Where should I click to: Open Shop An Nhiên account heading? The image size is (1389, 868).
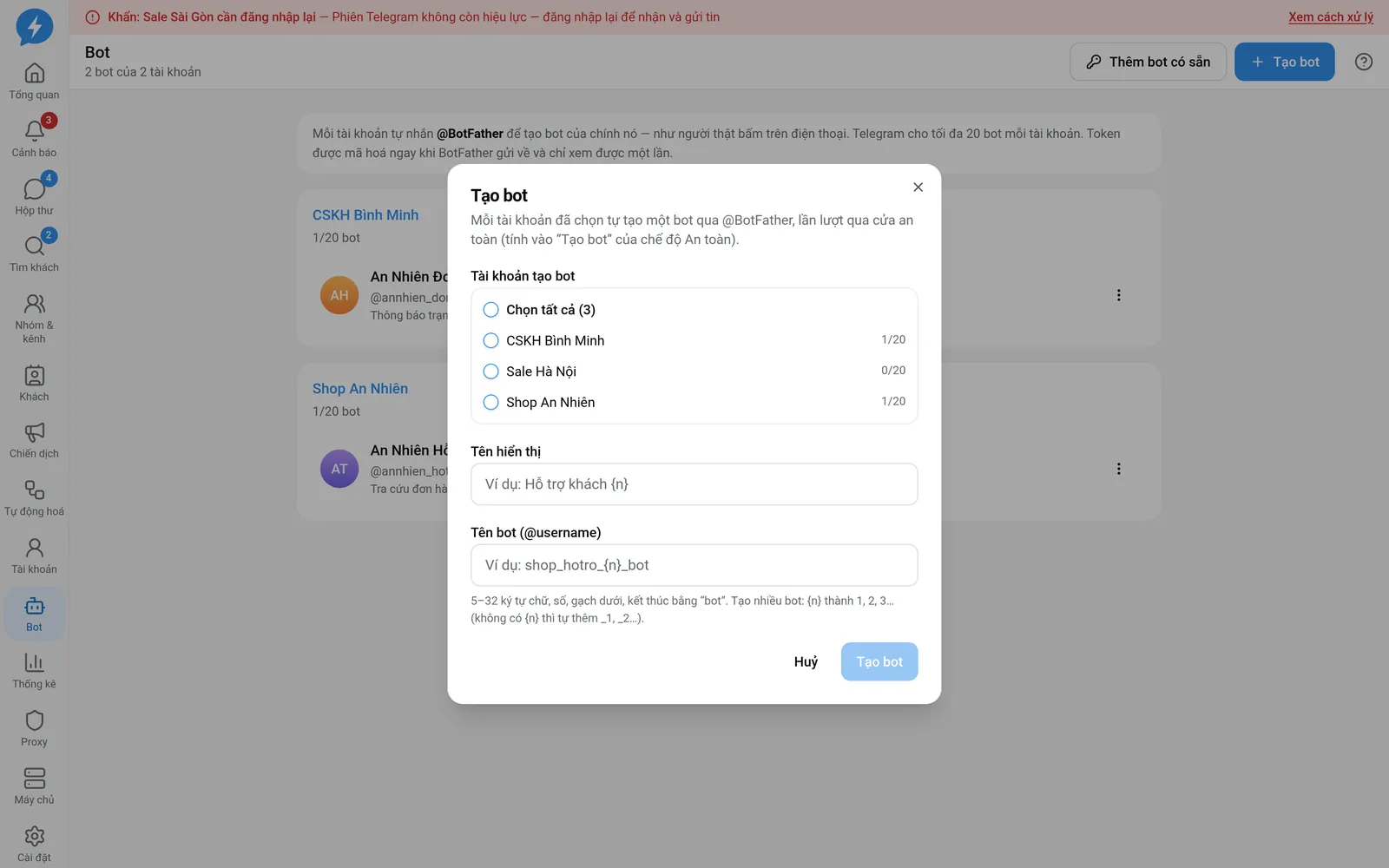360,389
